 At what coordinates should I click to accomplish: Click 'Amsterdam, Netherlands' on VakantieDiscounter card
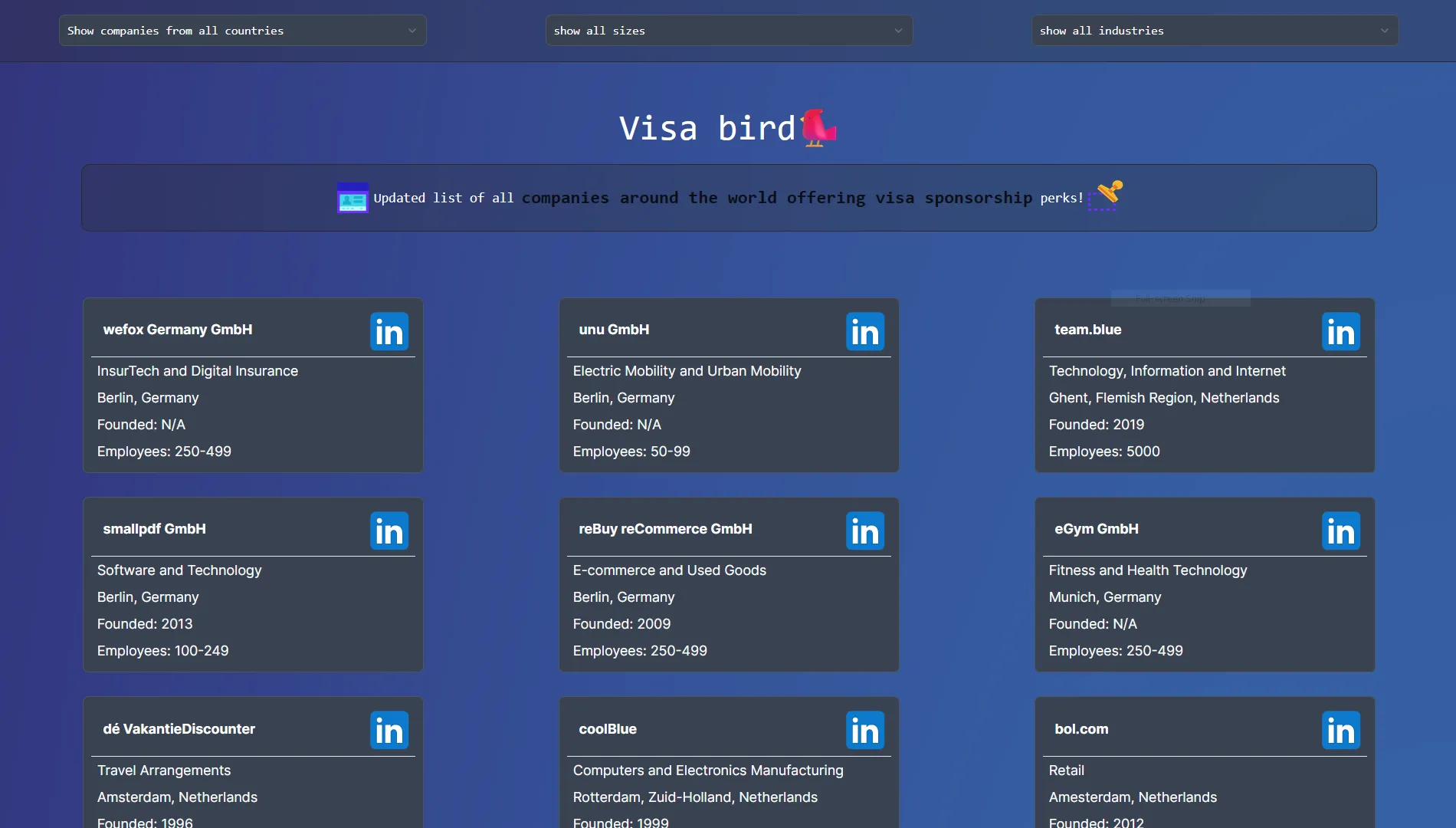coord(177,797)
